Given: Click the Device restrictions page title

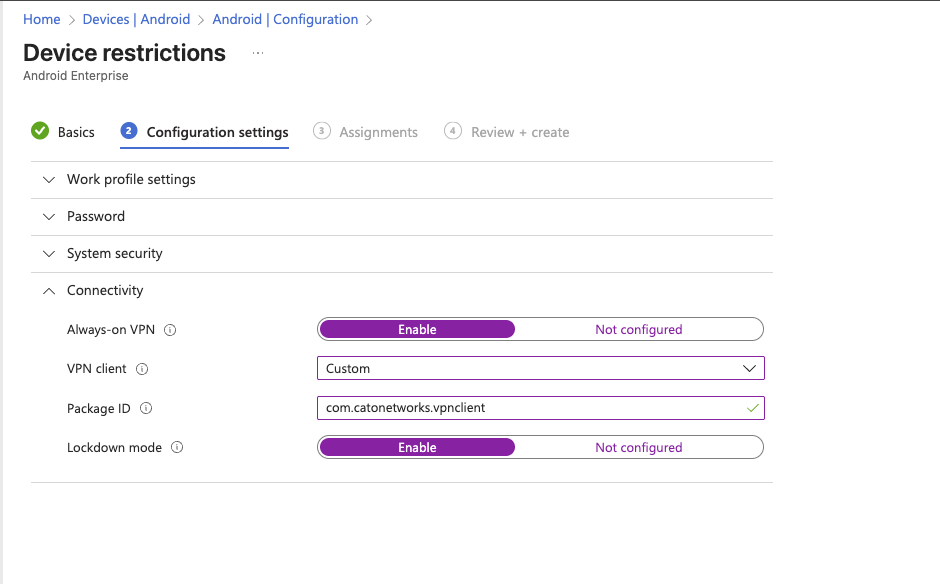Looking at the screenshot, I should click(125, 53).
